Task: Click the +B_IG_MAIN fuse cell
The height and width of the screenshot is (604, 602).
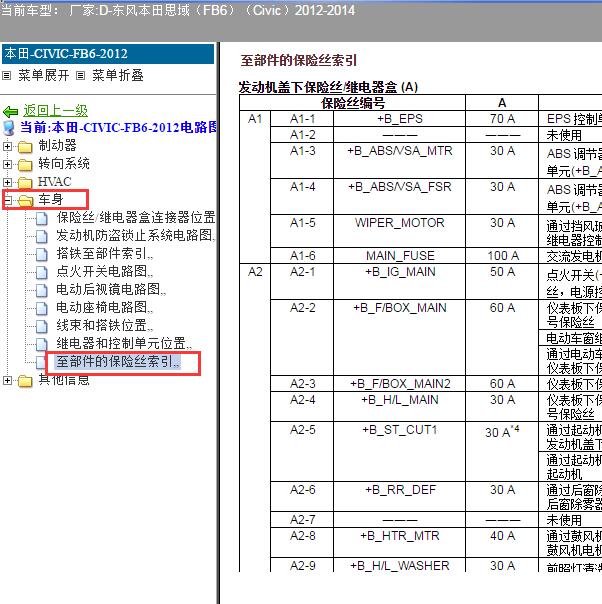Action: (x=399, y=282)
